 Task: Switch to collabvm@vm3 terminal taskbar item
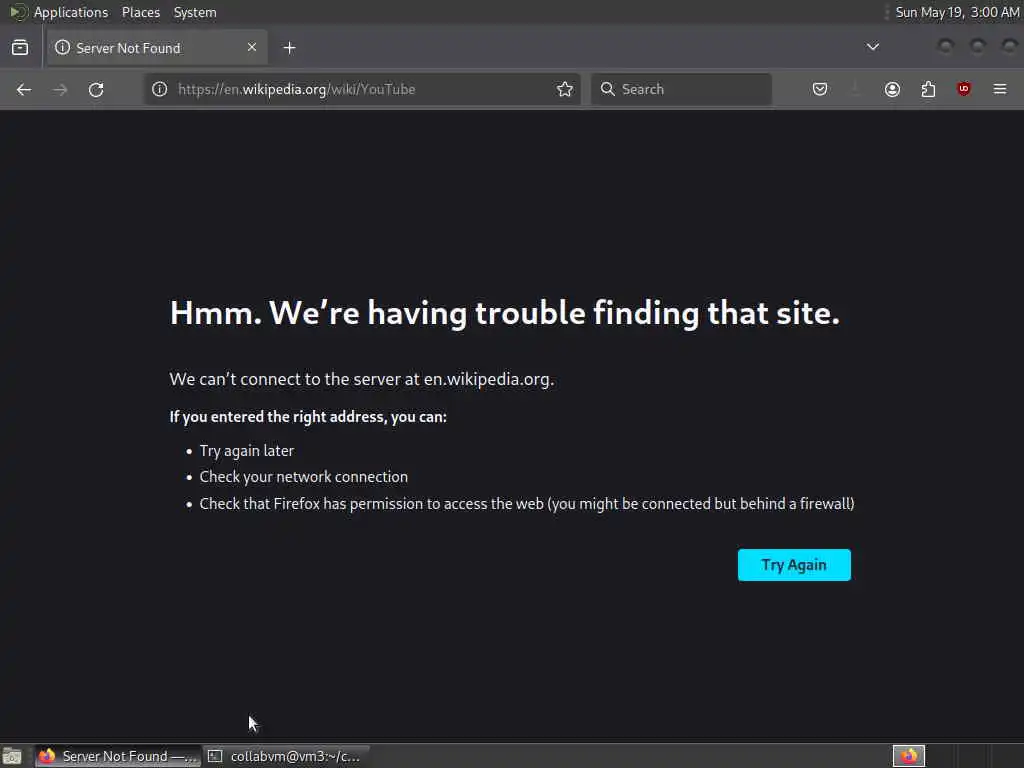point(285,756)
